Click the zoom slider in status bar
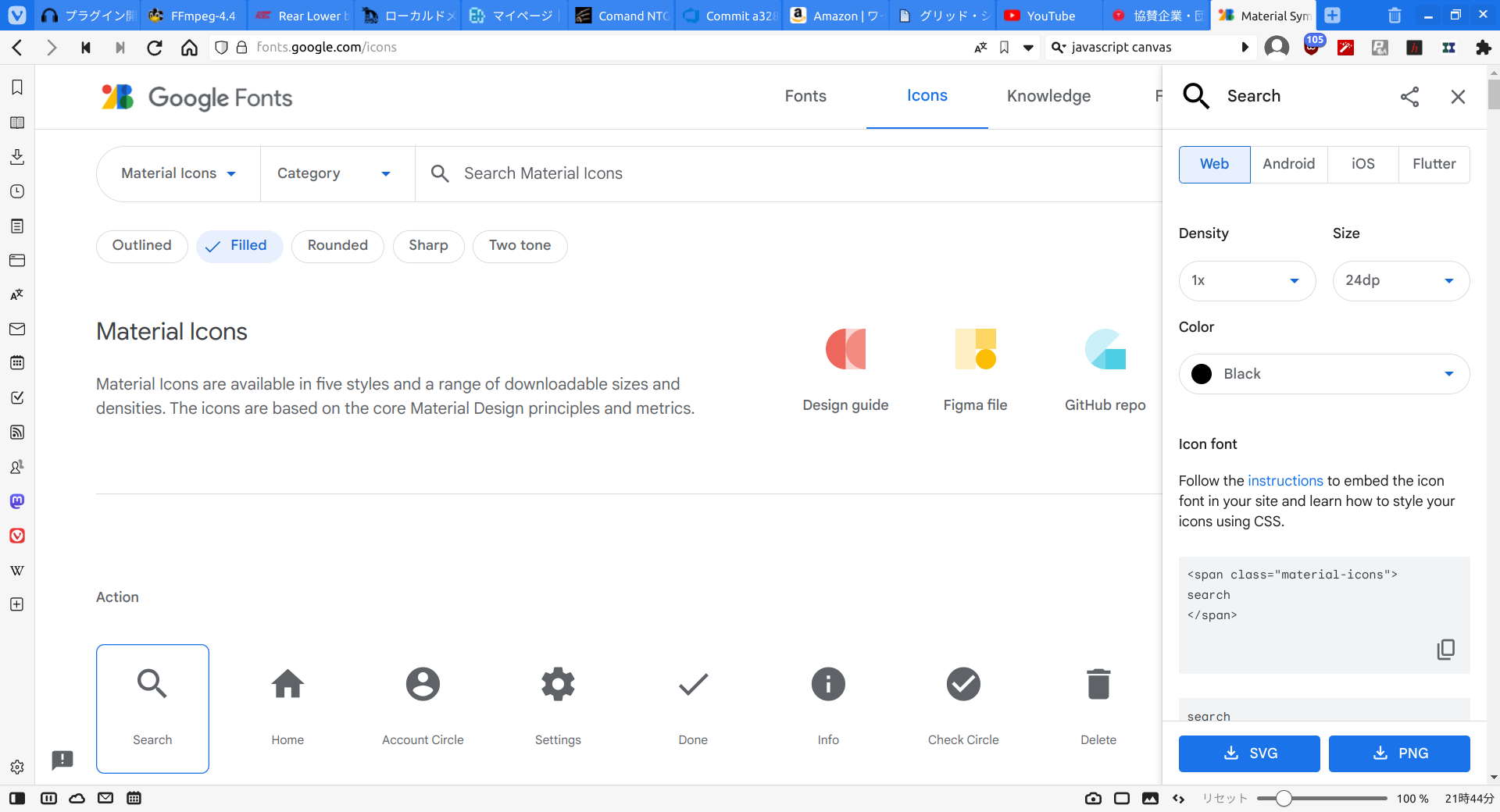The height and width of the screenshot is (812, 1500). 1322,799
